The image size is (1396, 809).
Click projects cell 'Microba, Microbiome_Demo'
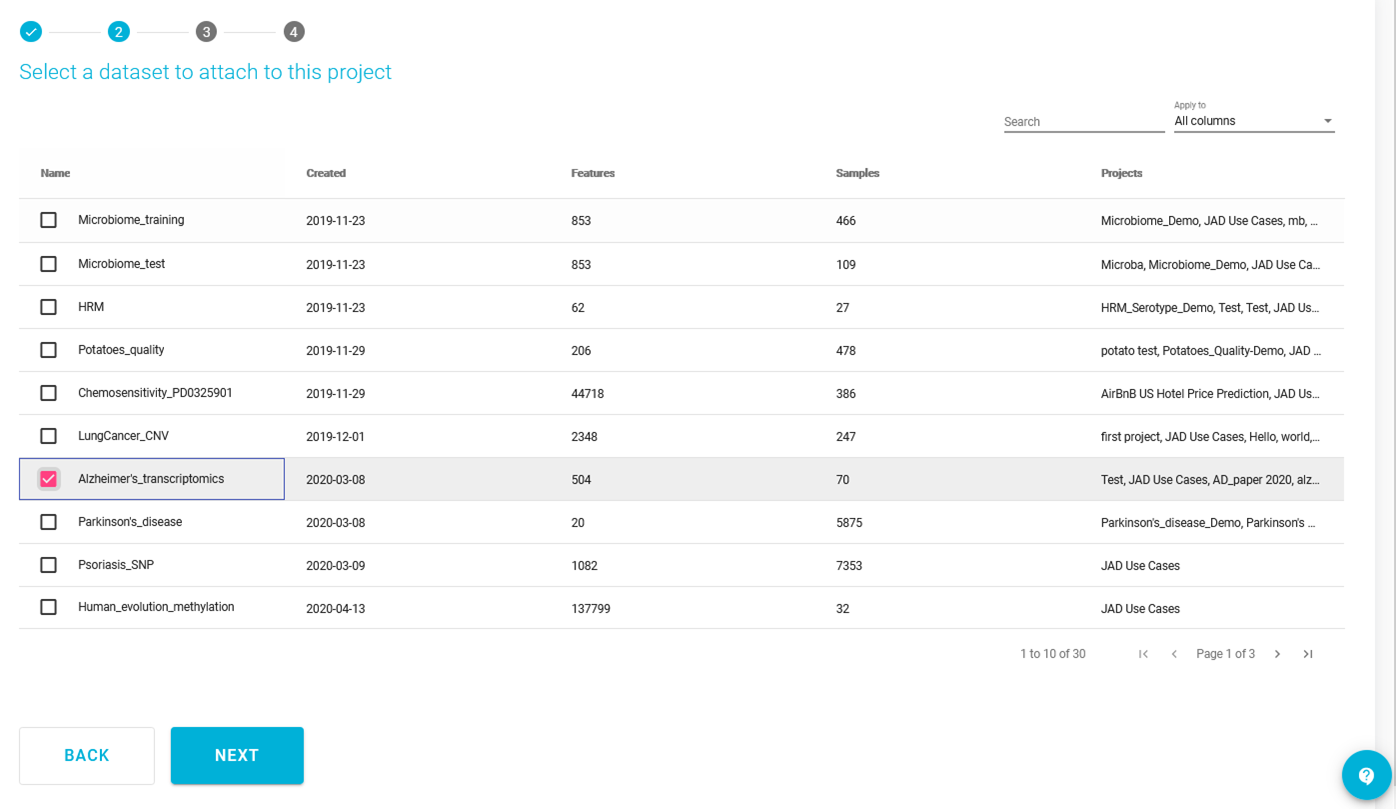click(1210, 265)
